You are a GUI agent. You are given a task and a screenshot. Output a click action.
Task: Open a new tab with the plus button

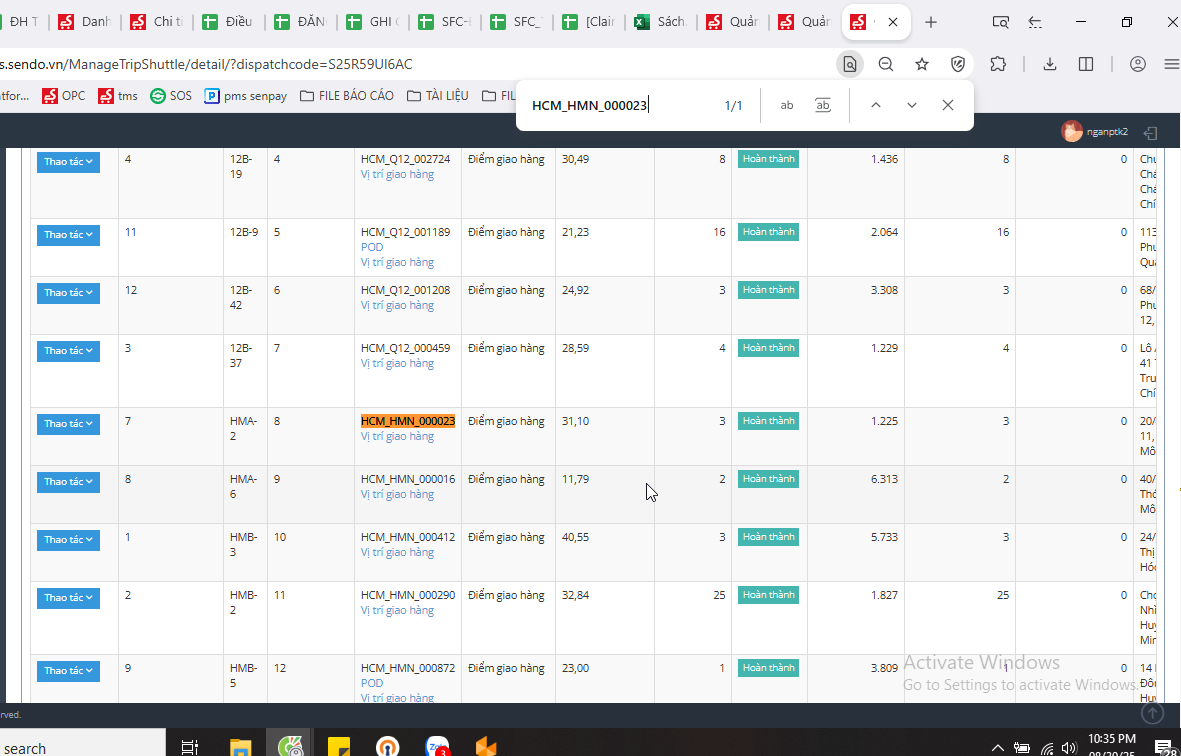coord(931,22)
